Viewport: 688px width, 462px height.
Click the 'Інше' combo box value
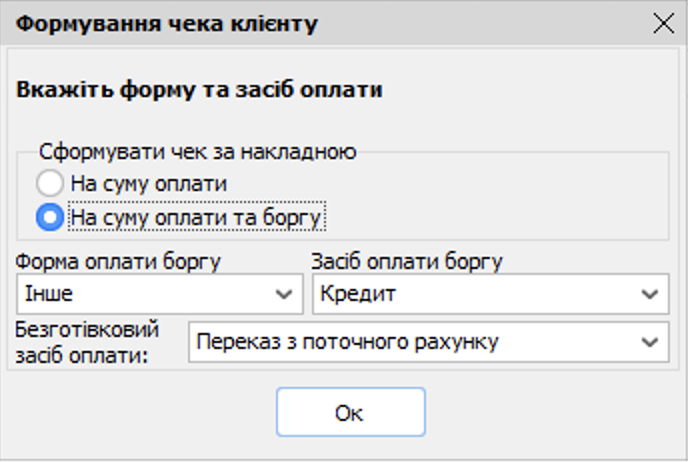point(140,295)
